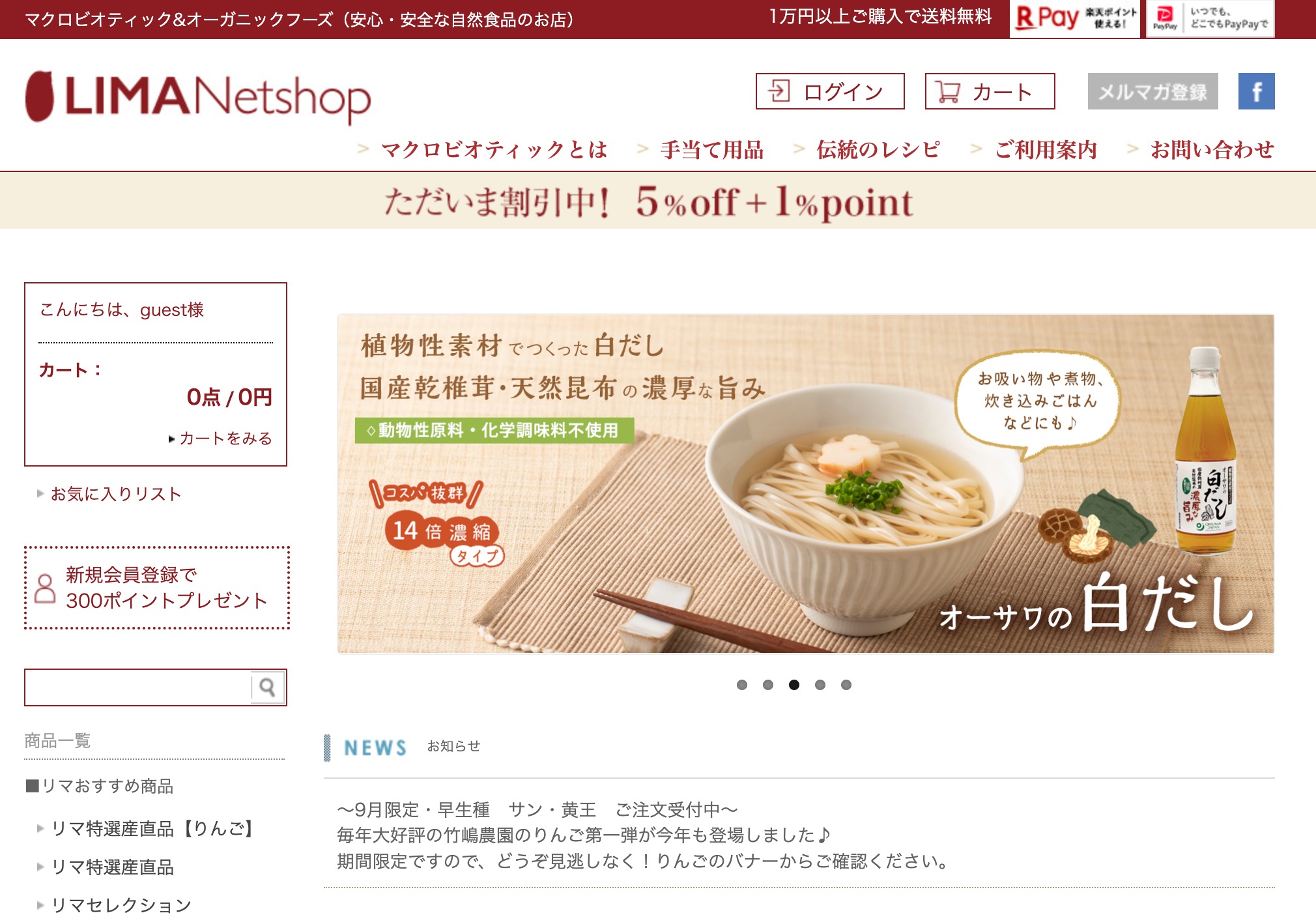1316x924 pixels.
Task: Select the first carousel slide dot
Action: (x=742, y=685)
